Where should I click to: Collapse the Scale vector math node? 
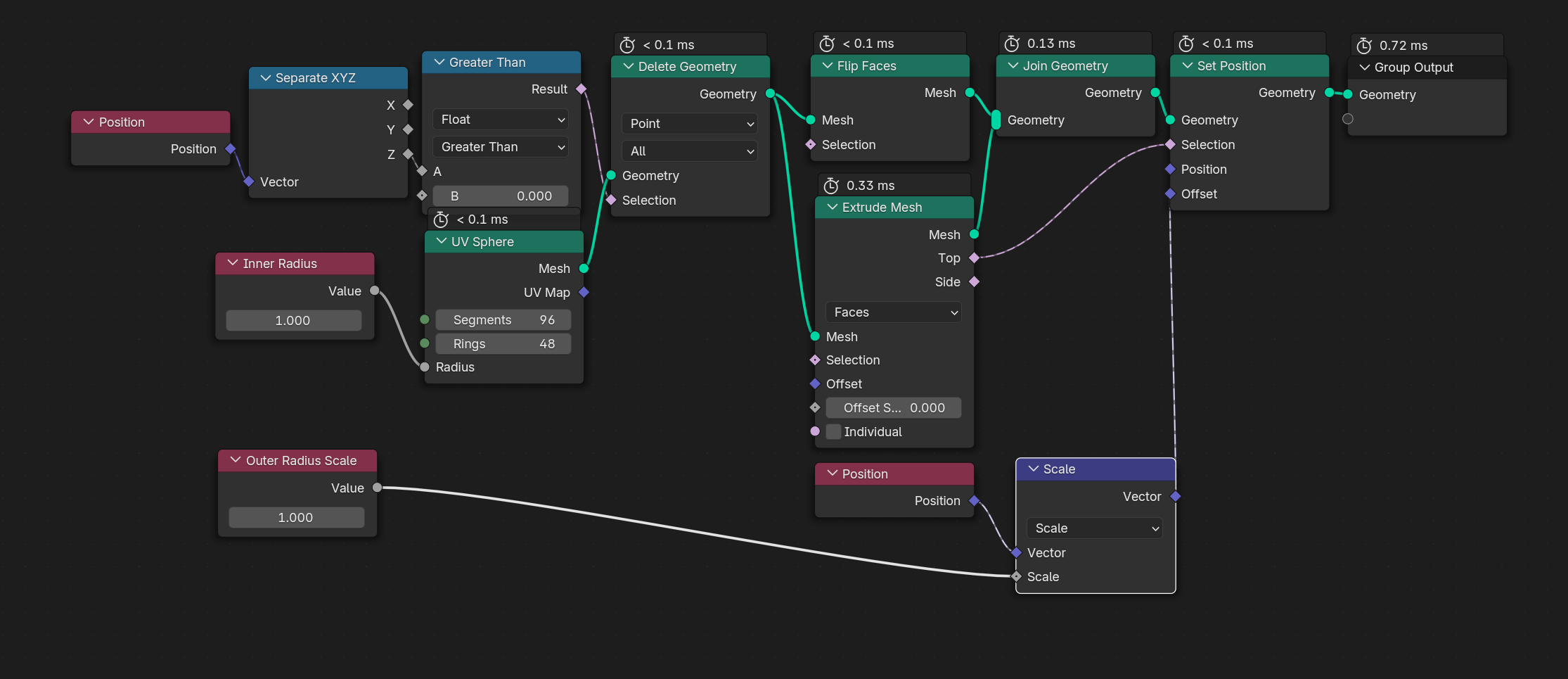[1034, 469]
